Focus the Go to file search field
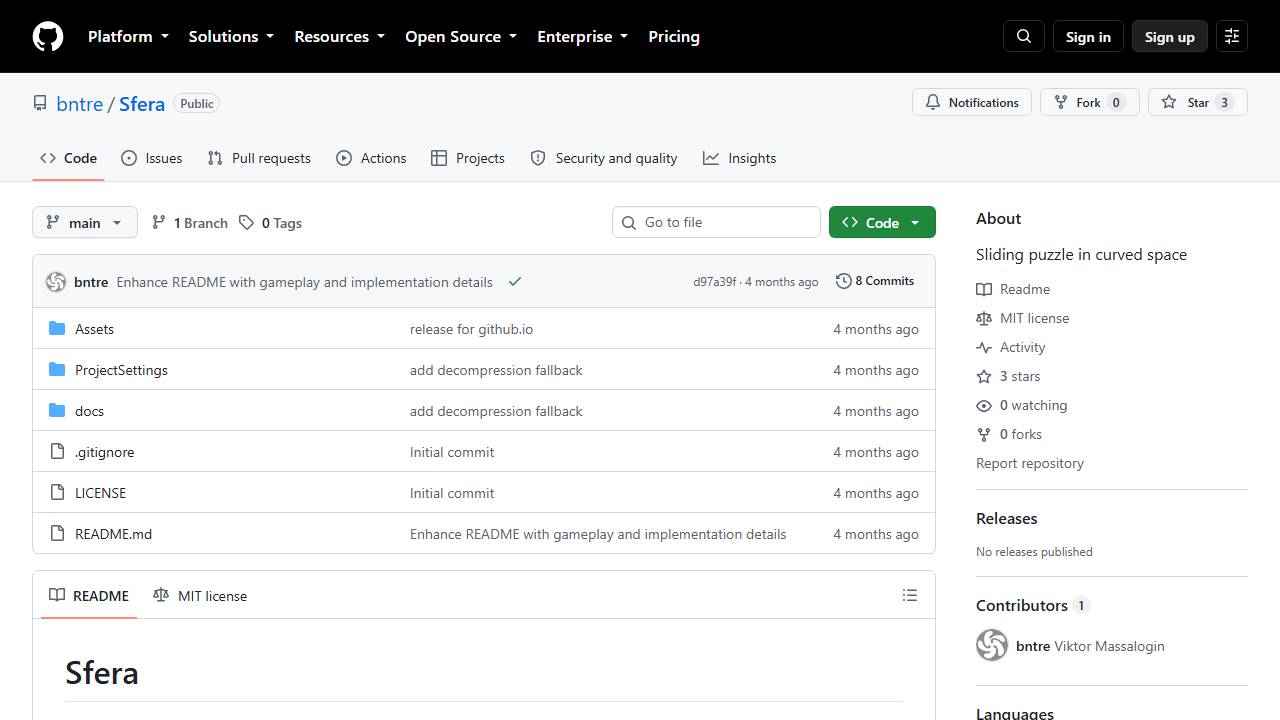The width and height of the screenshot is (1280, 720). (716, 222)
